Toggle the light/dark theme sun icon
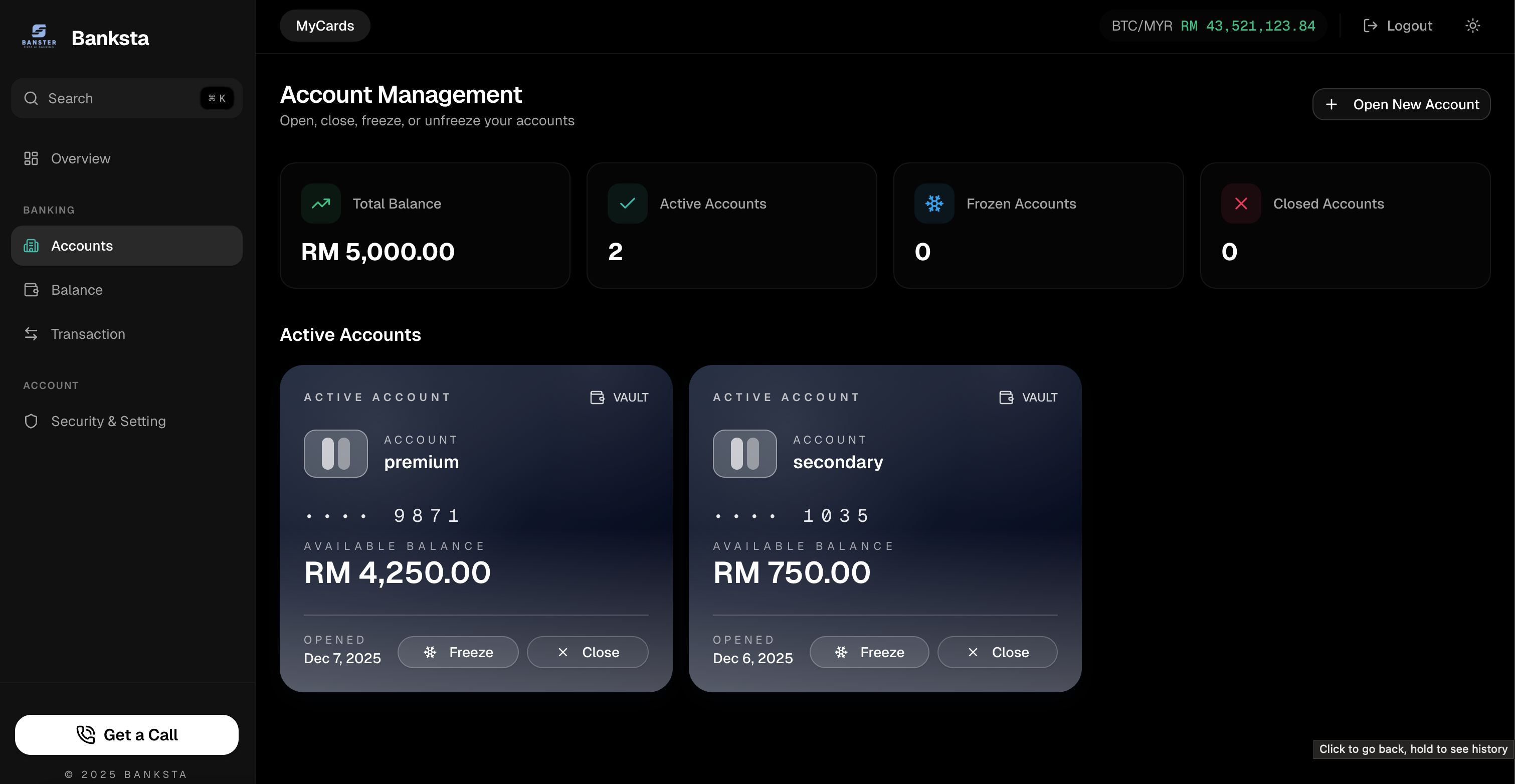 (x=1472, y=26)
